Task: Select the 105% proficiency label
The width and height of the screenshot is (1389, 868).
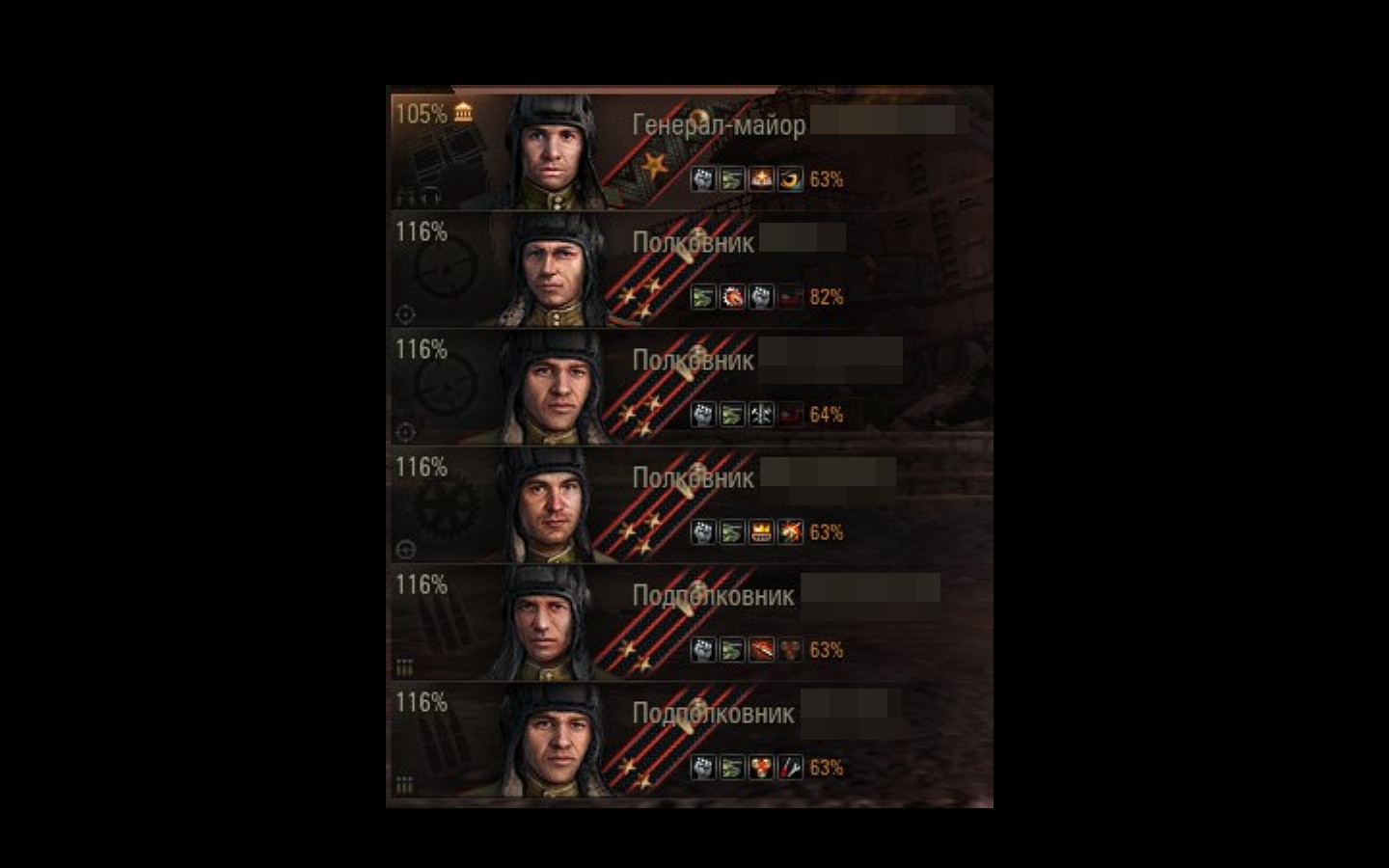Action: 422,114
